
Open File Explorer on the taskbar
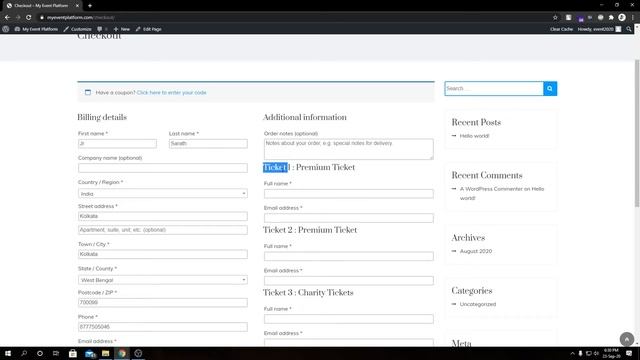(x=106, y=353)
